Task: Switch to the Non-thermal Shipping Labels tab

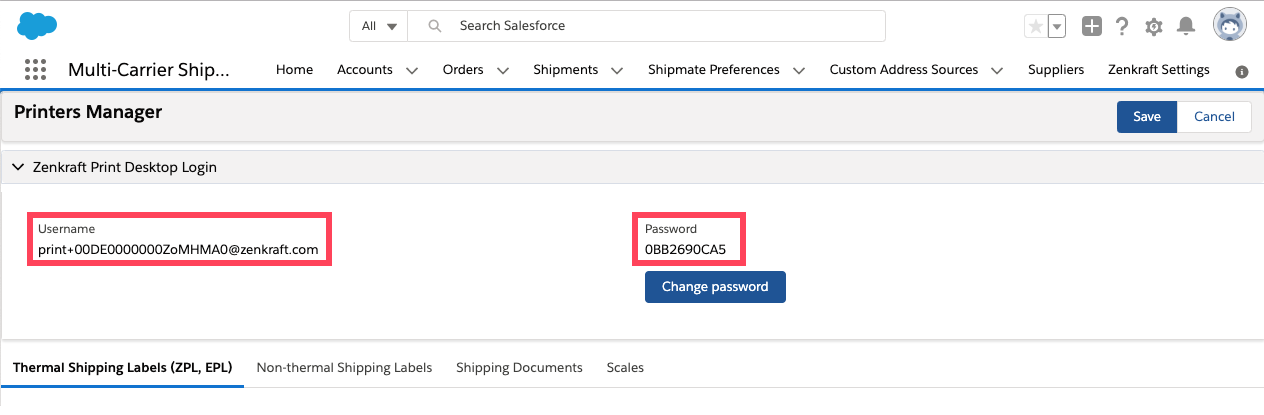Action: [x=344, y=368]
